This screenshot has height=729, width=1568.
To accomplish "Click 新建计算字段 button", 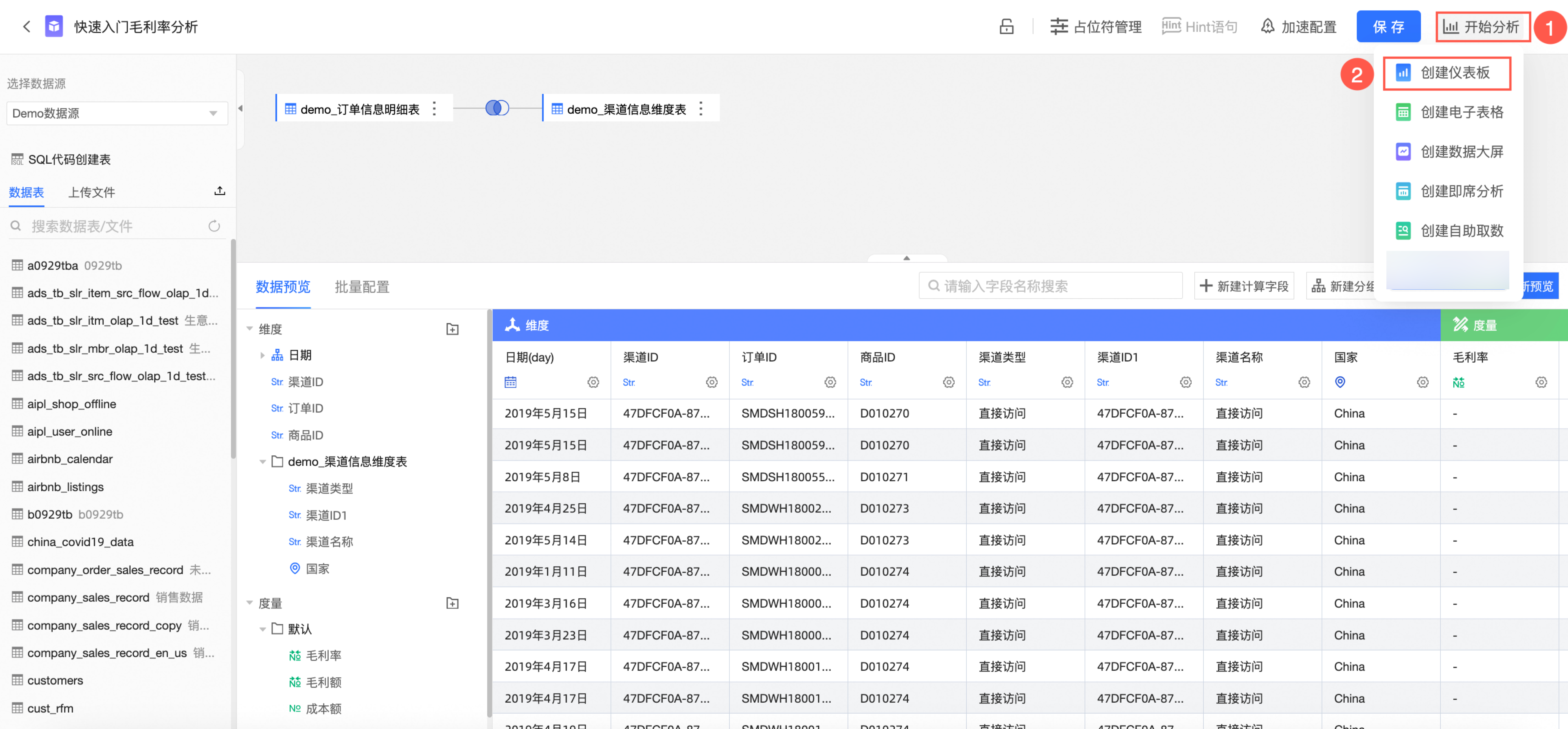I will 1244,286.
